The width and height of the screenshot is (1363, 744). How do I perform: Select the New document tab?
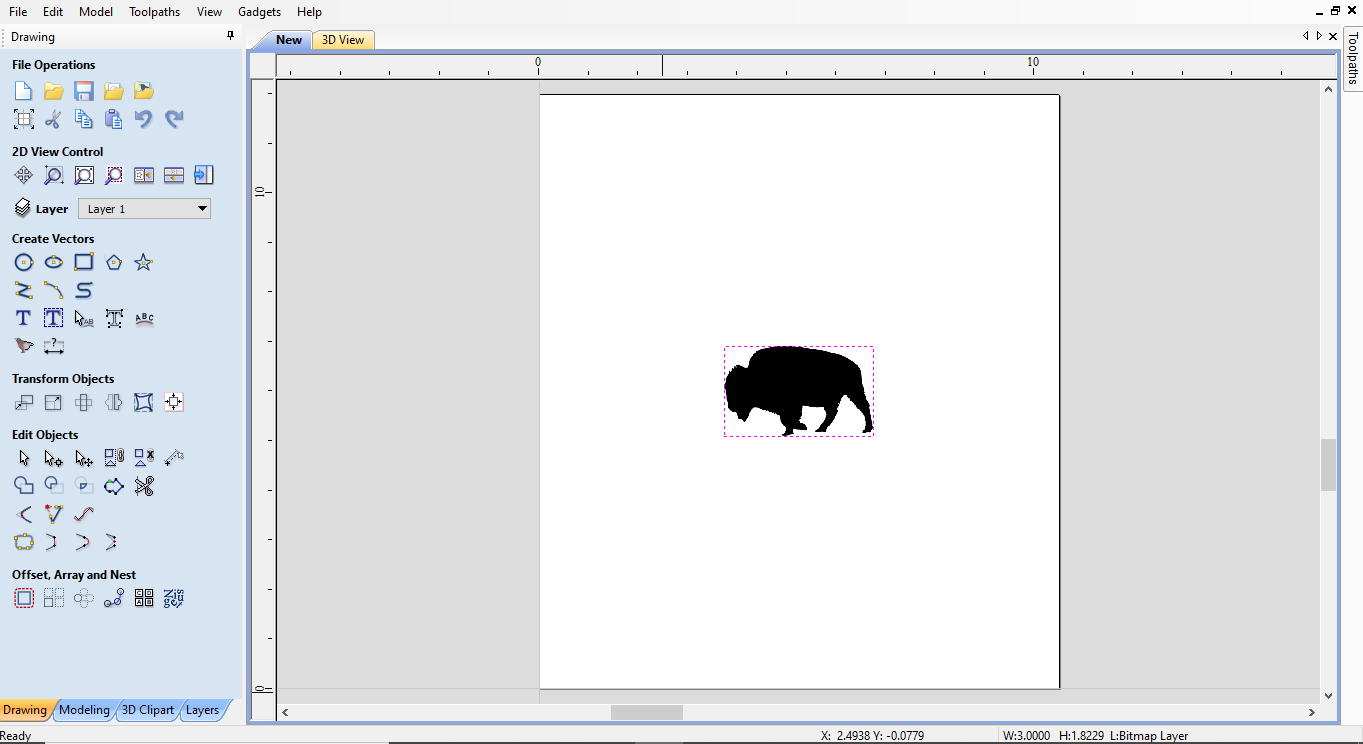tap(288, 40)
